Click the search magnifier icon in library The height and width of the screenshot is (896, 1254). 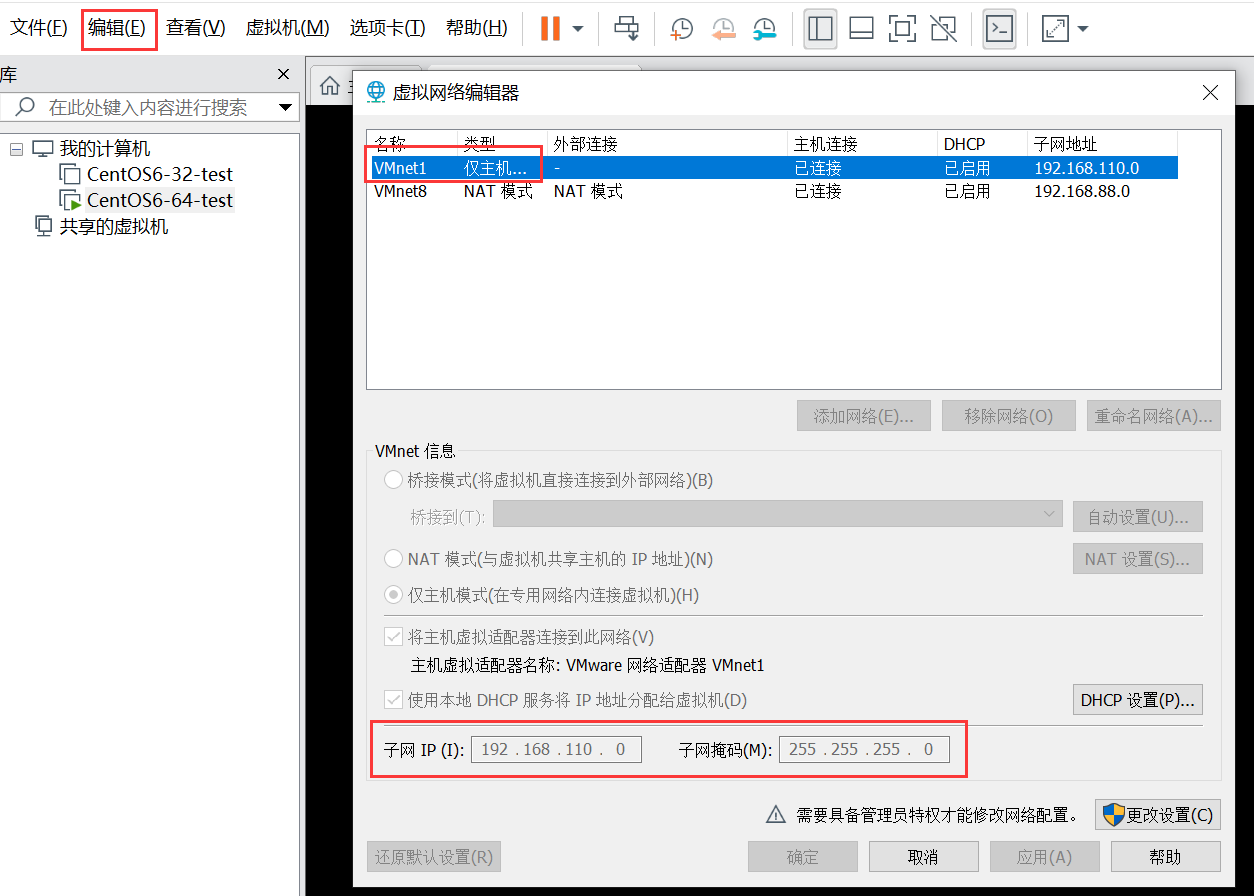point(26,106)
